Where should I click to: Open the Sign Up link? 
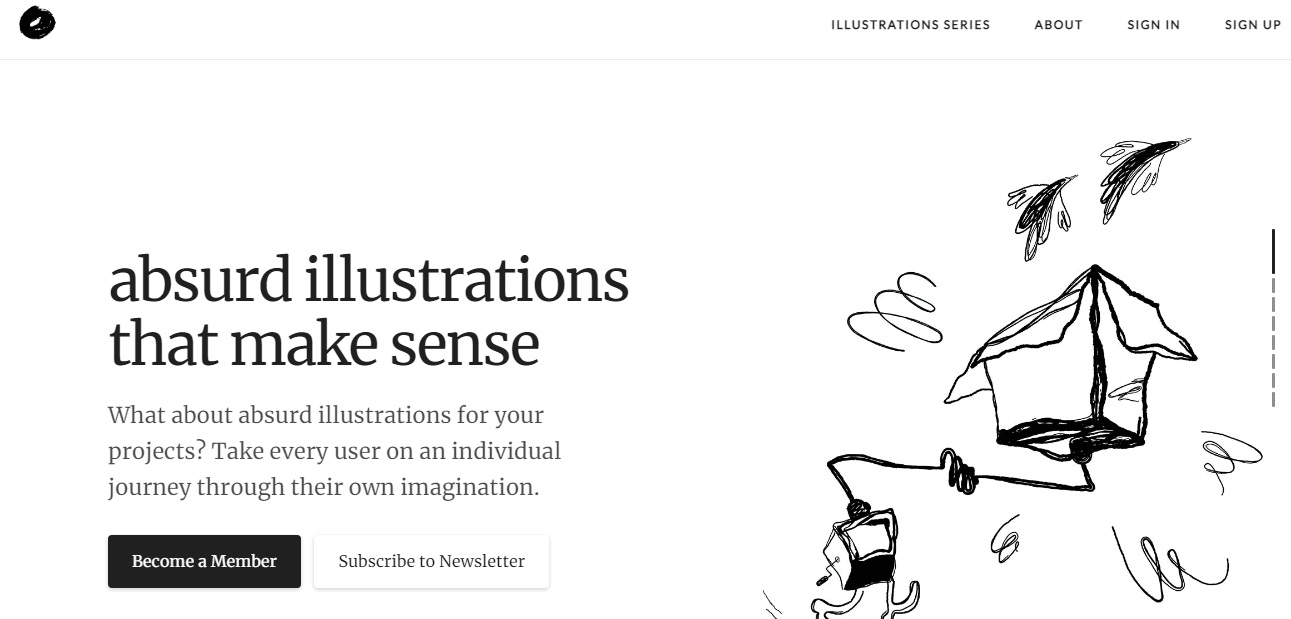1252,25
